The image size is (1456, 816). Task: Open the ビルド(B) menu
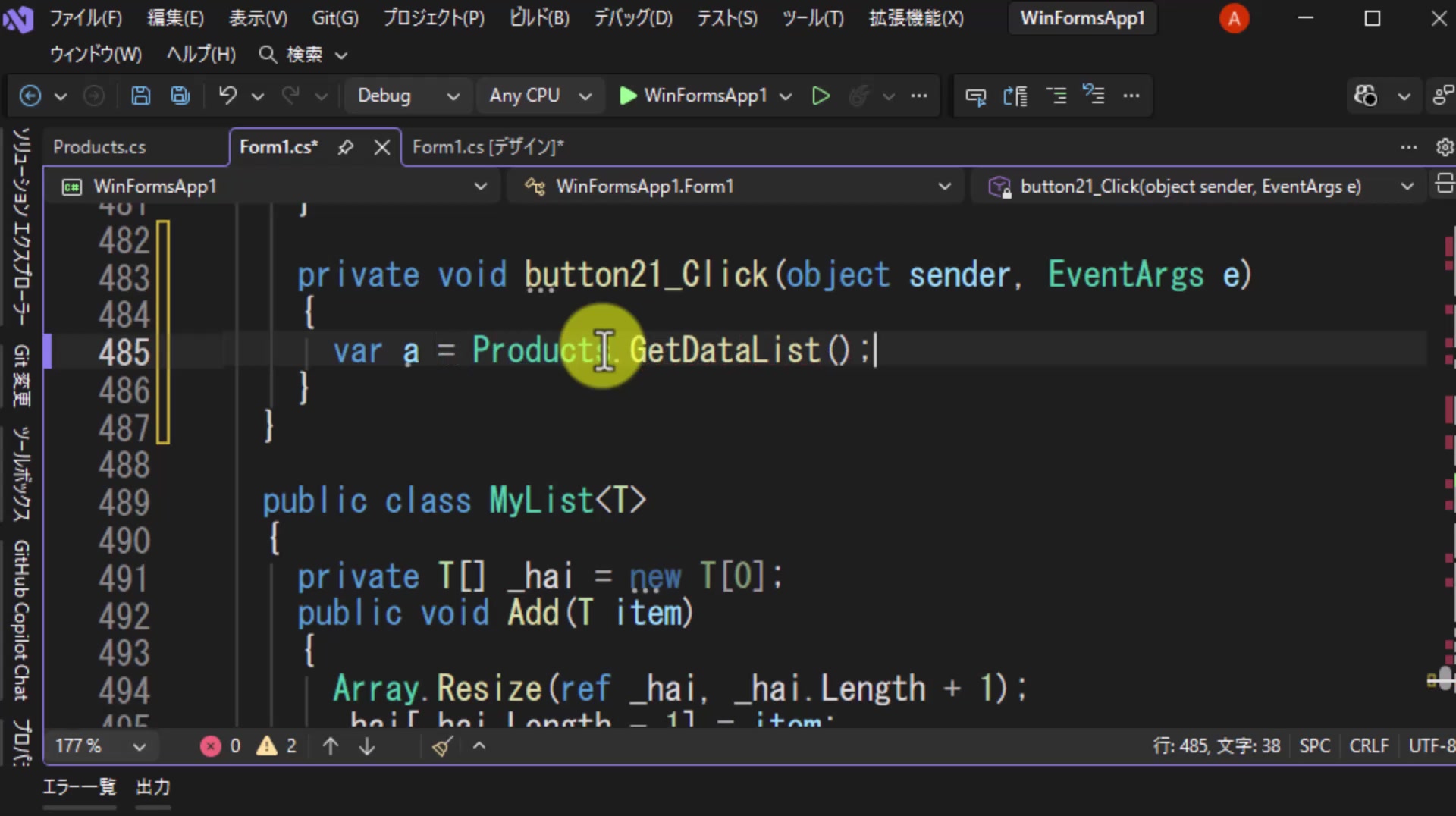pyautogui.click(x=539, y=18)
